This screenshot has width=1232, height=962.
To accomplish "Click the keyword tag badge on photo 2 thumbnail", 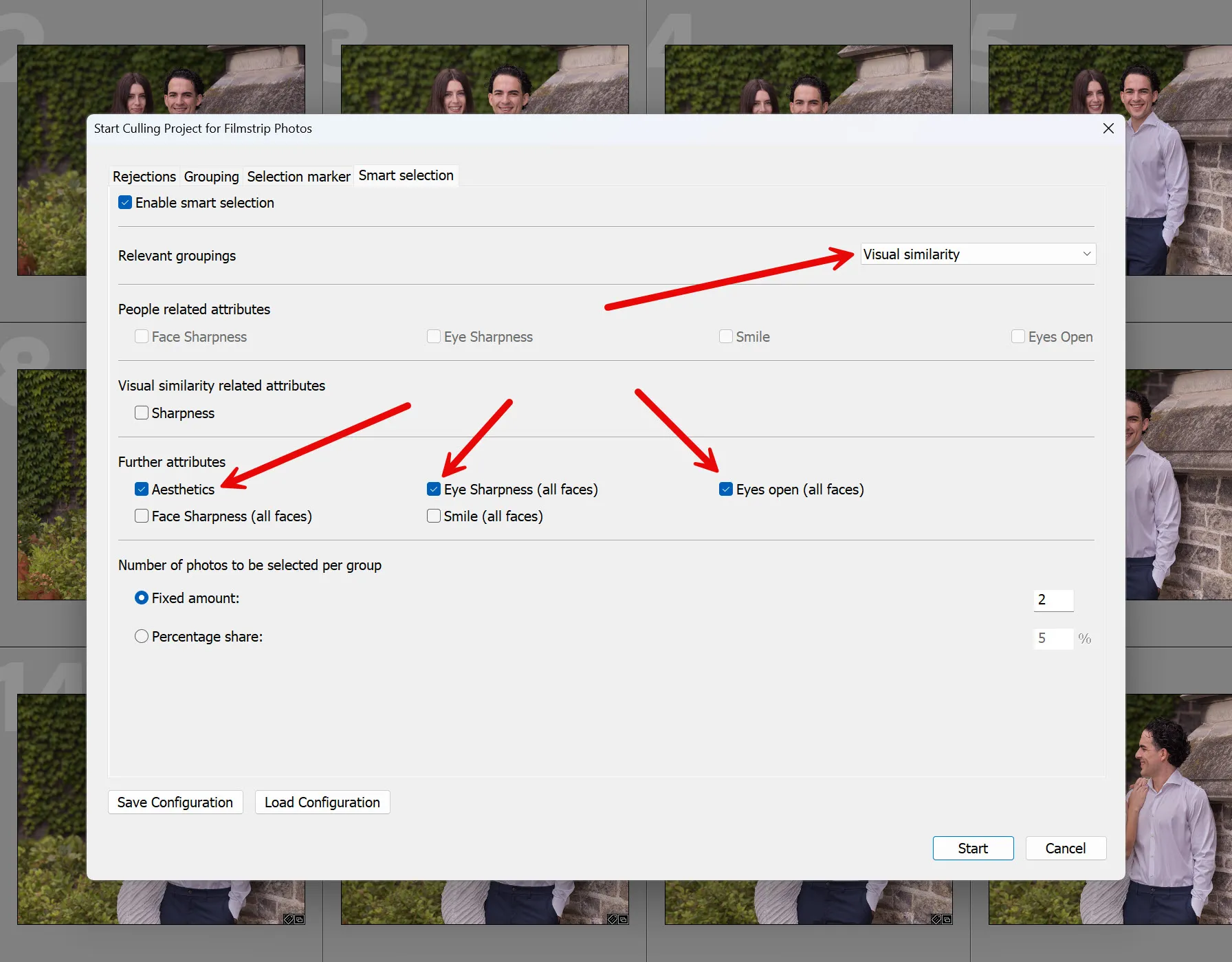I will (x=288, y=919).
